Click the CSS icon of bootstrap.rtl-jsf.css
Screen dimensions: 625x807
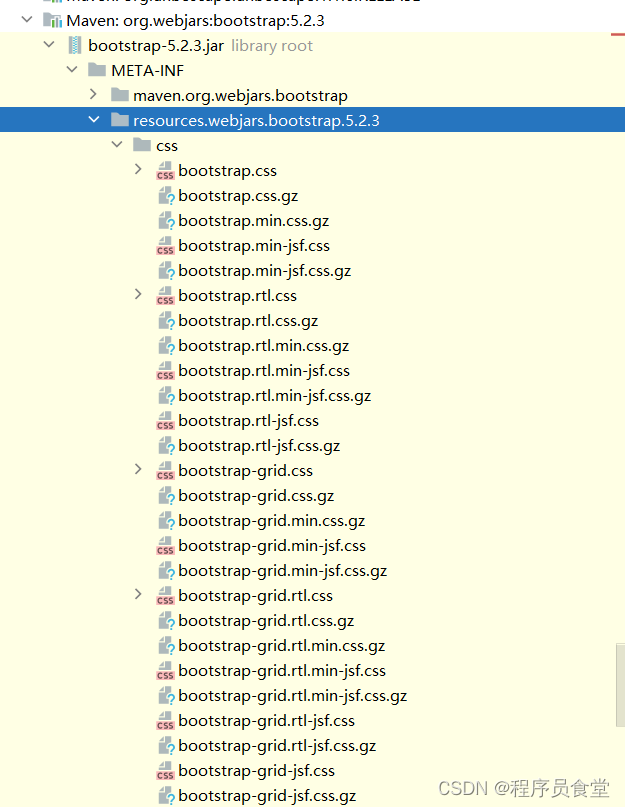point(165,420)
